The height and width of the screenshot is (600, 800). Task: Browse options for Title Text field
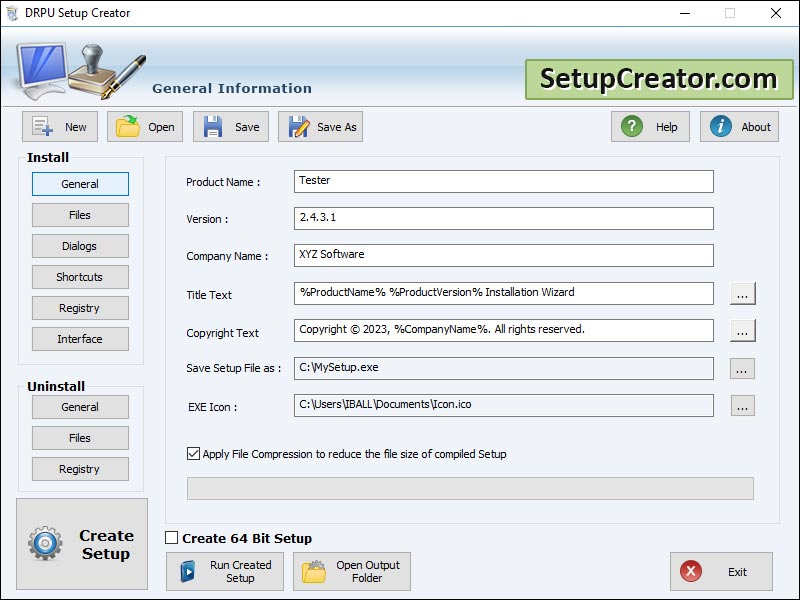(742, 293)
